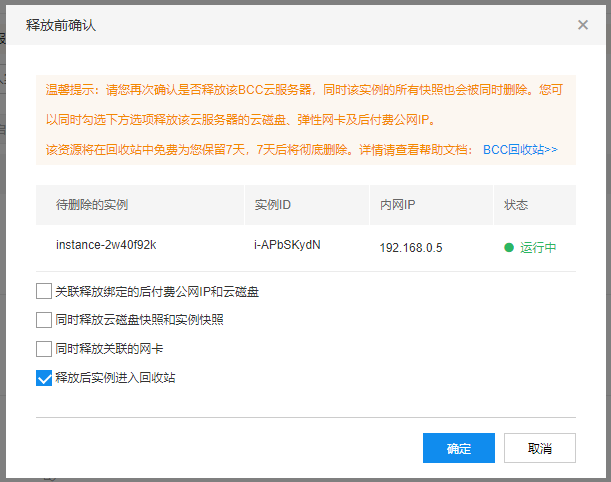Check 同时释放云磁盘快照和实例快照 option

43,320
